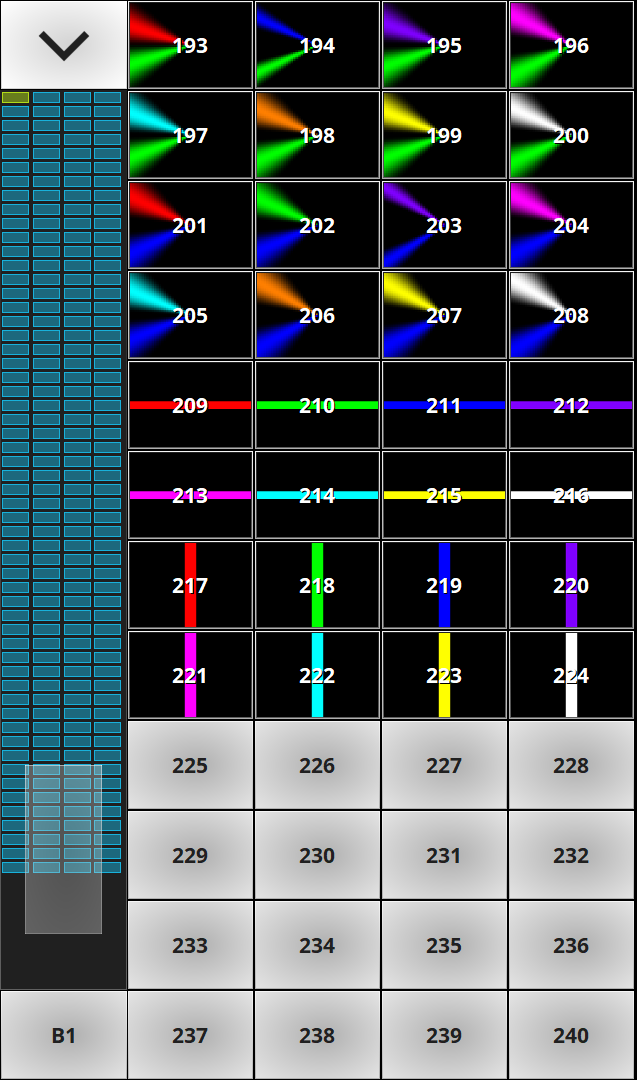The image size is (637, 1080).
Task: Choose preset 221 magenta vertical bar
Action: [190, 675]
